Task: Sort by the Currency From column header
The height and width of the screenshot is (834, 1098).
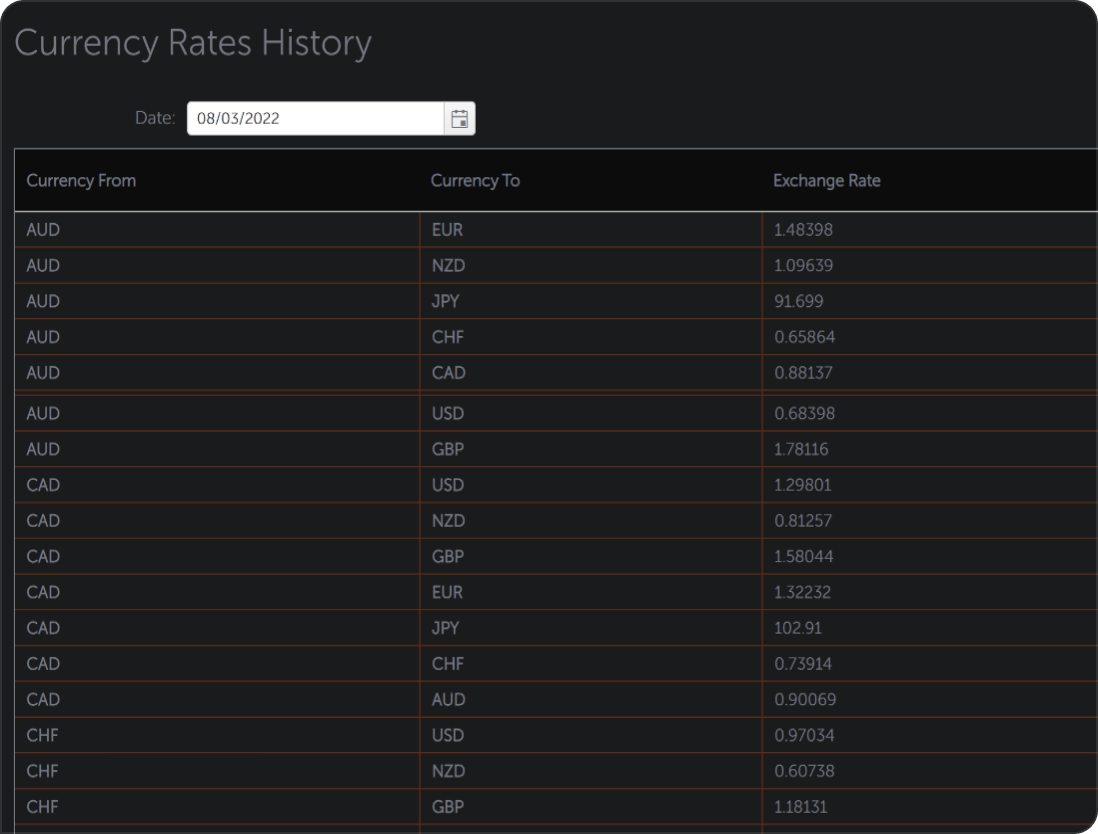Action: point(81,181)
